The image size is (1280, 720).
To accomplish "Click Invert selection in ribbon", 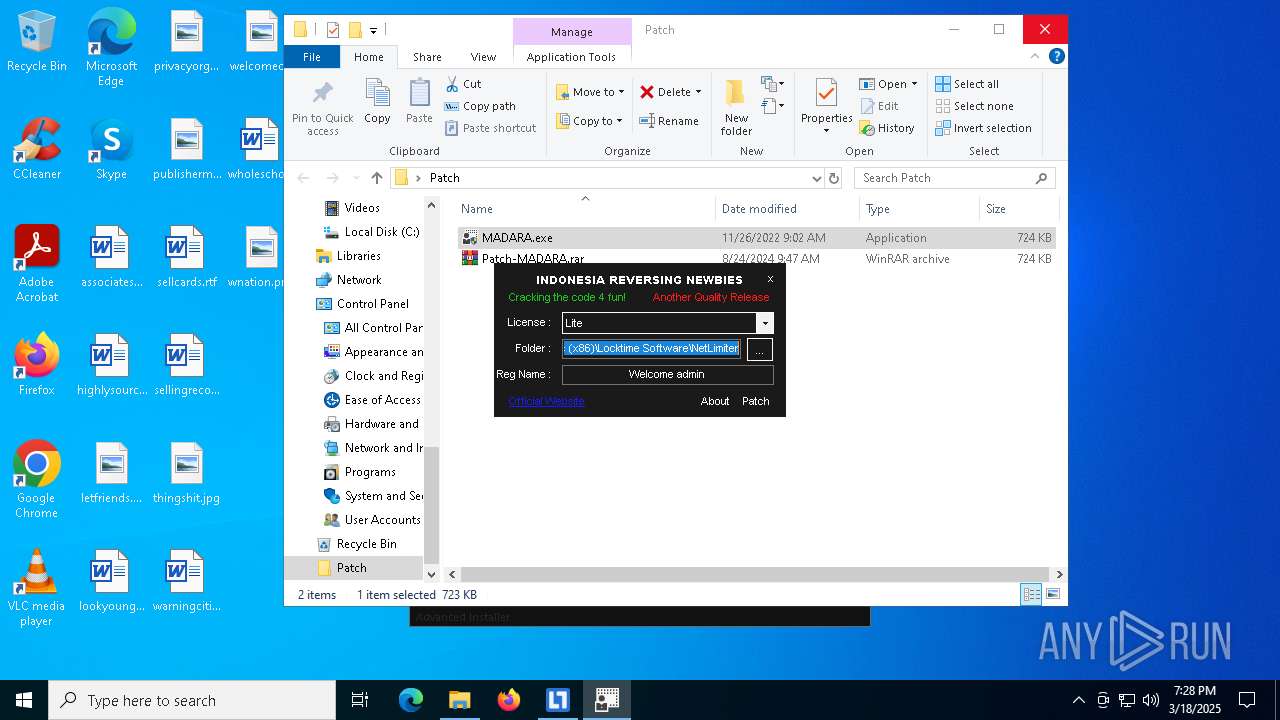I will pyautogui.click(x=983, y=128).
